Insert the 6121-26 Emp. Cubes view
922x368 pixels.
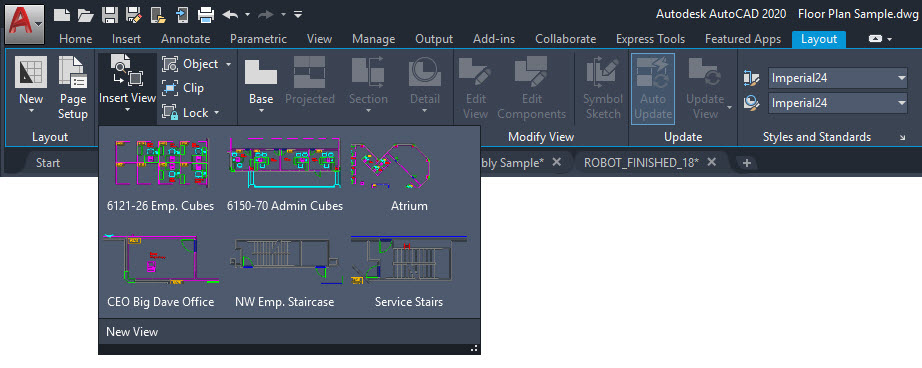pos(161,175)
